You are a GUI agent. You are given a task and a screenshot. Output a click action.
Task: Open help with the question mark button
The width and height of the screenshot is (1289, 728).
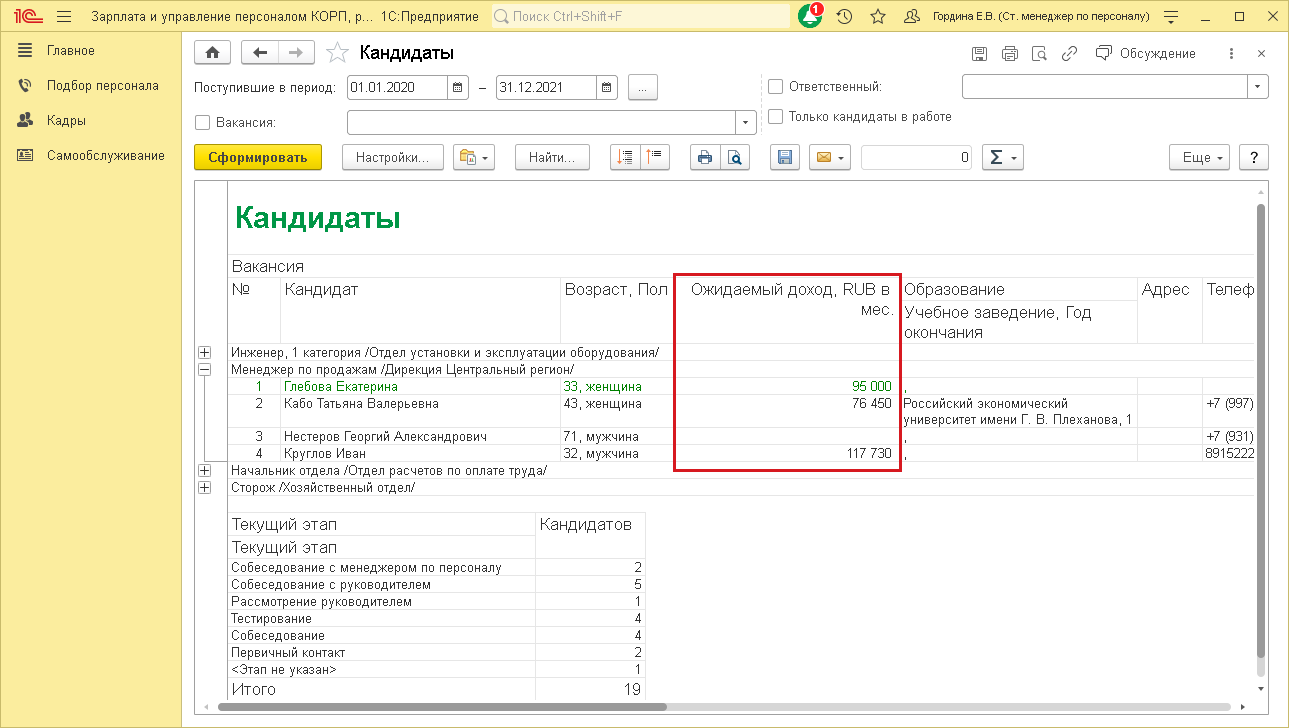click(x=1254, y=157)
